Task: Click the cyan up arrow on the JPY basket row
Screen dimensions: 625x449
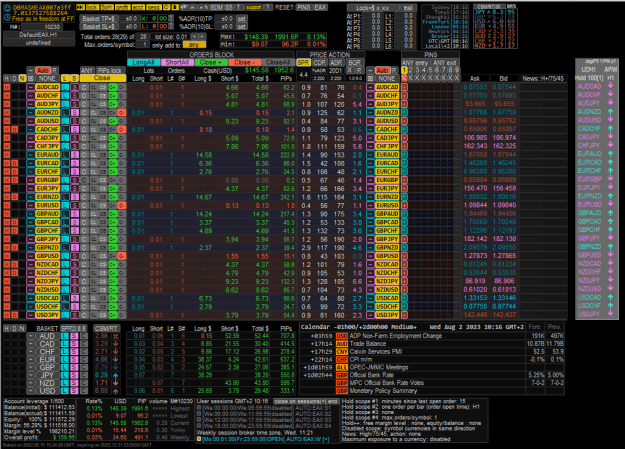Action: click(x=115, y=375)
